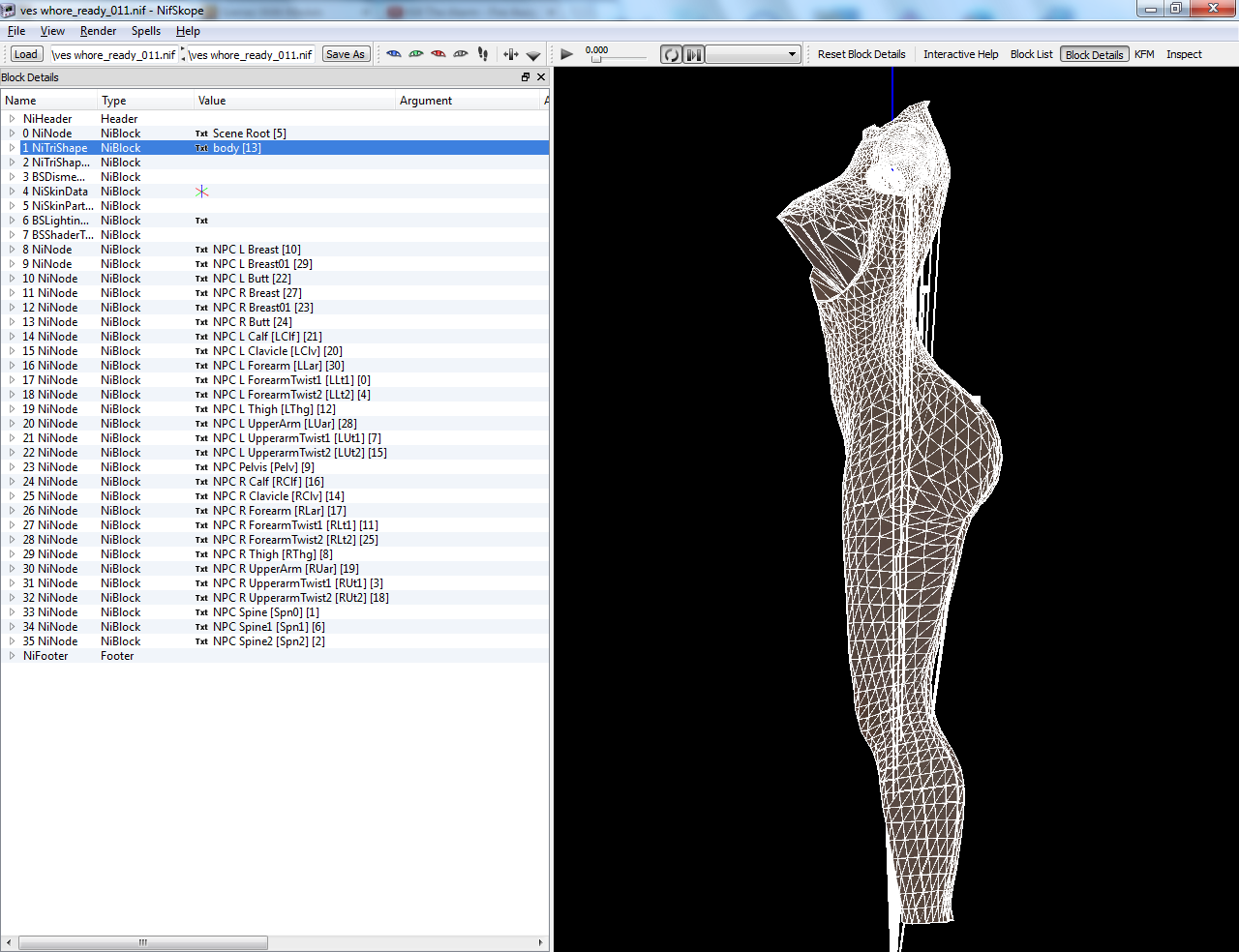Click the Txt icon beside NPC Spine2 [Spn2] [2]
The height and width of the screenshot is (952, 1239).
tap(201, 641)
